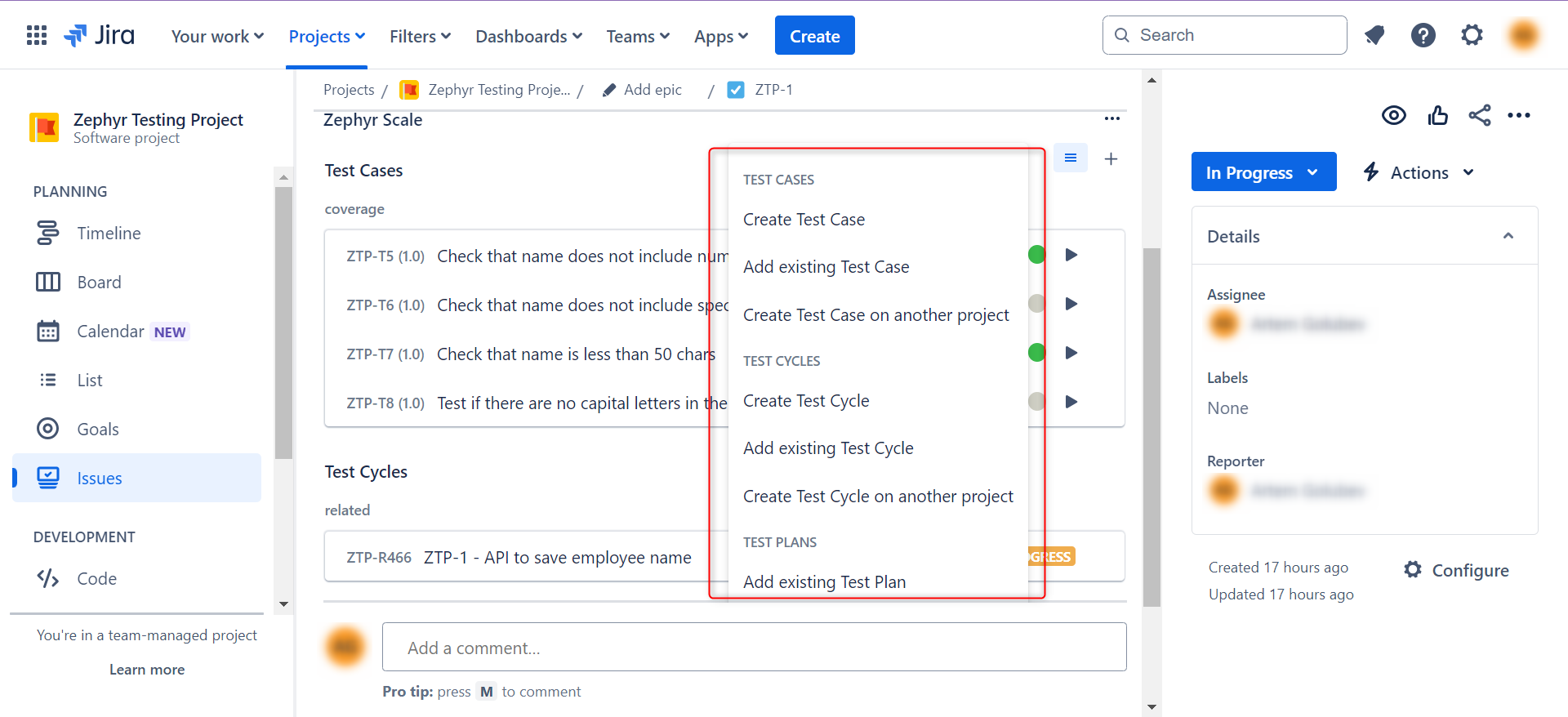Open the notifications bell icon
The height and width of the screenshot is (717, 1568).
tap(1374, 35)
